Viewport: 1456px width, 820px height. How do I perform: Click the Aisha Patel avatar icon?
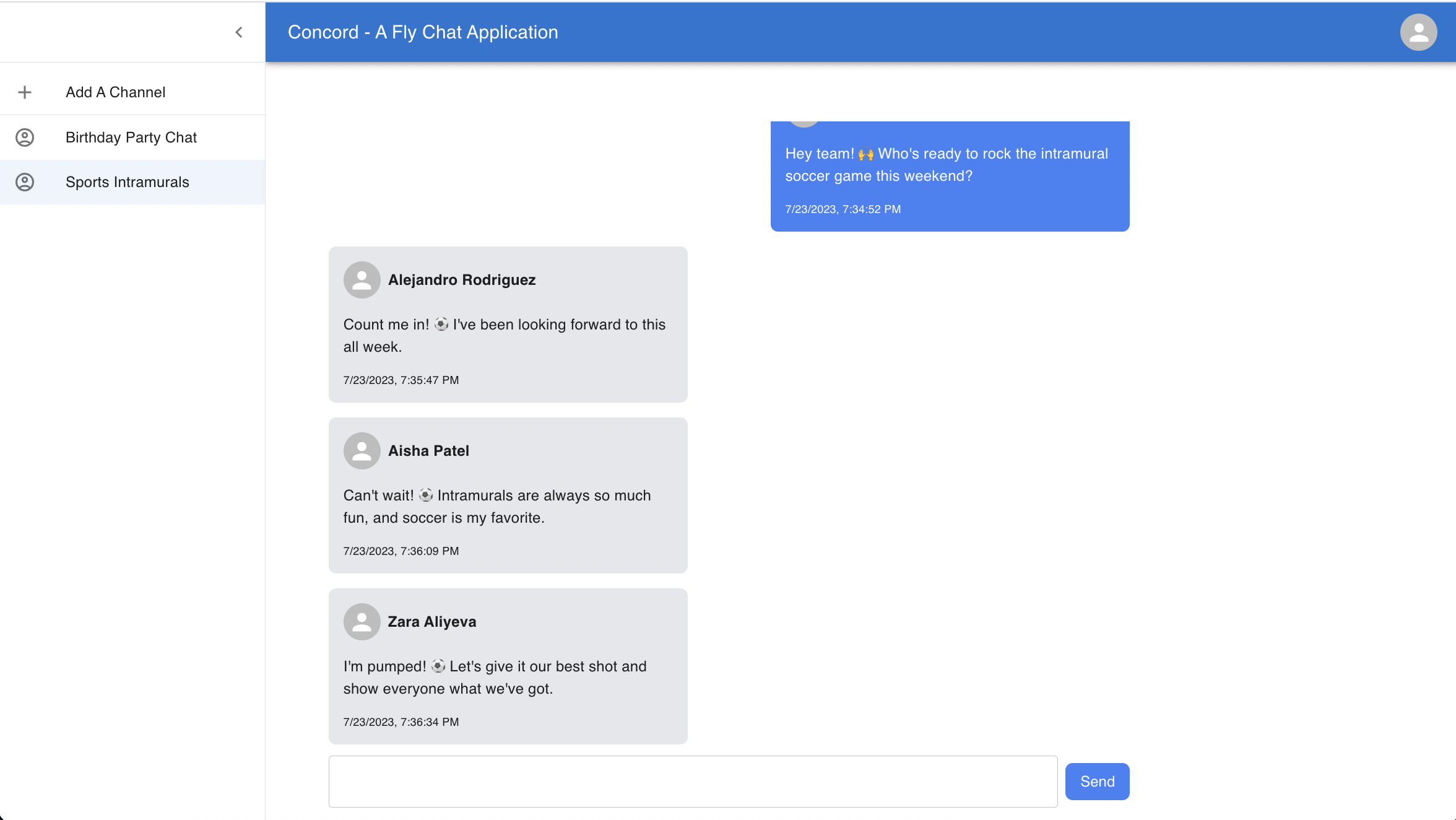click(x=361, y=450)
